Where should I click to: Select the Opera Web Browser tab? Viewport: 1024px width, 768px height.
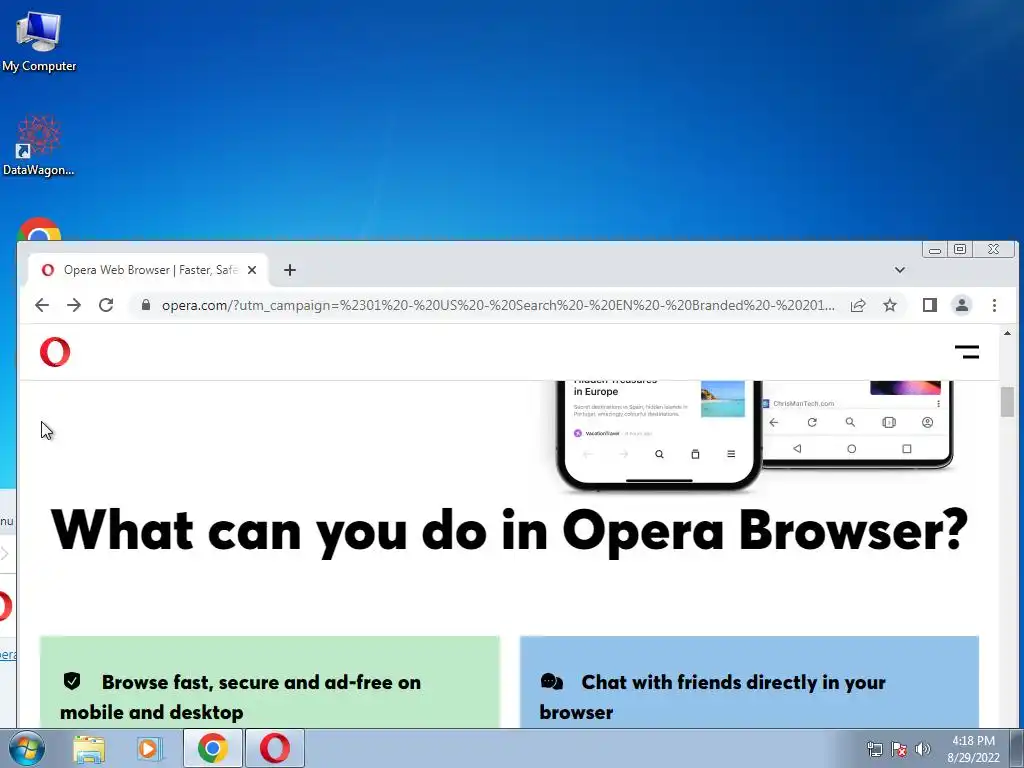click(x=148, y=270)
